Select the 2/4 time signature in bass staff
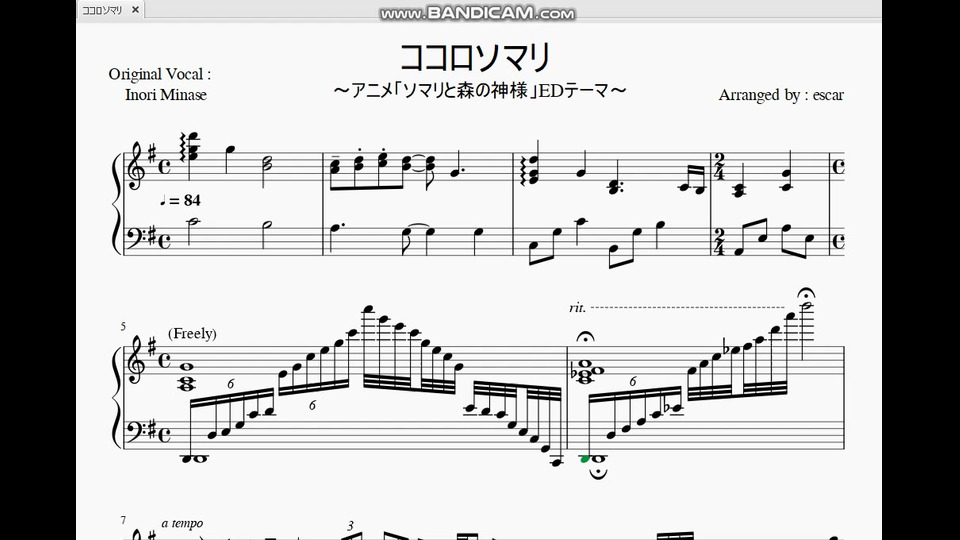This screenshot has width=960, height=540. point(719,242)
